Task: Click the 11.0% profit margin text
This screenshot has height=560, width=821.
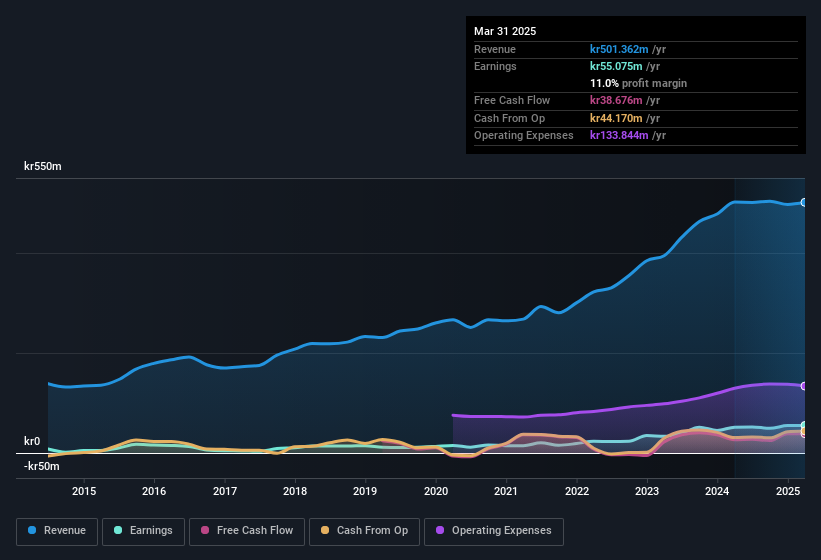Action: click(x=638, y=83)
